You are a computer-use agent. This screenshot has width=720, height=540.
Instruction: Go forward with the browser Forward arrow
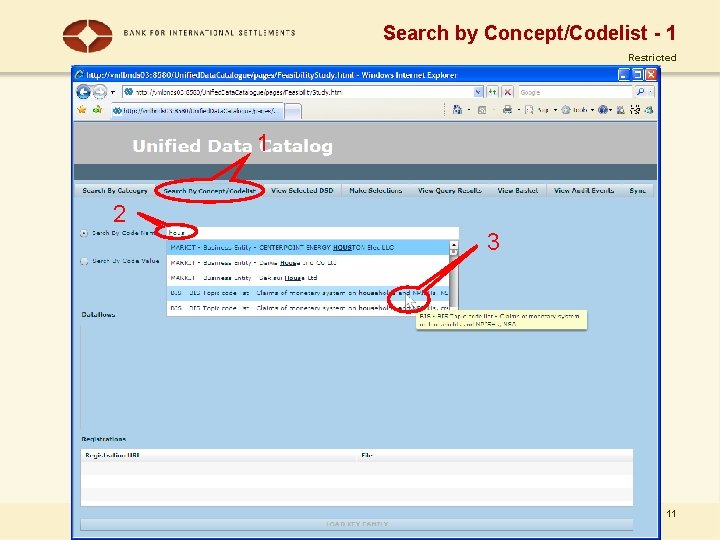pos(100,92)
